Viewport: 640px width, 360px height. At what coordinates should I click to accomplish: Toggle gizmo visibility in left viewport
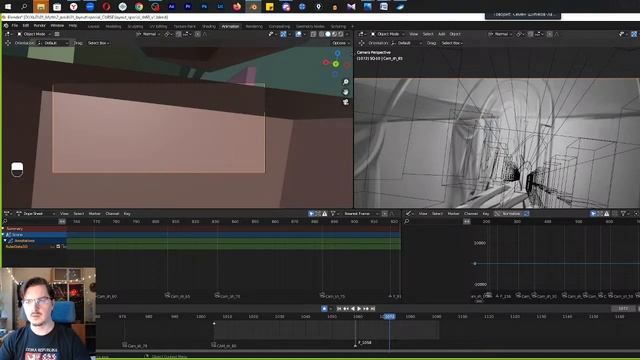click(283, 34)
